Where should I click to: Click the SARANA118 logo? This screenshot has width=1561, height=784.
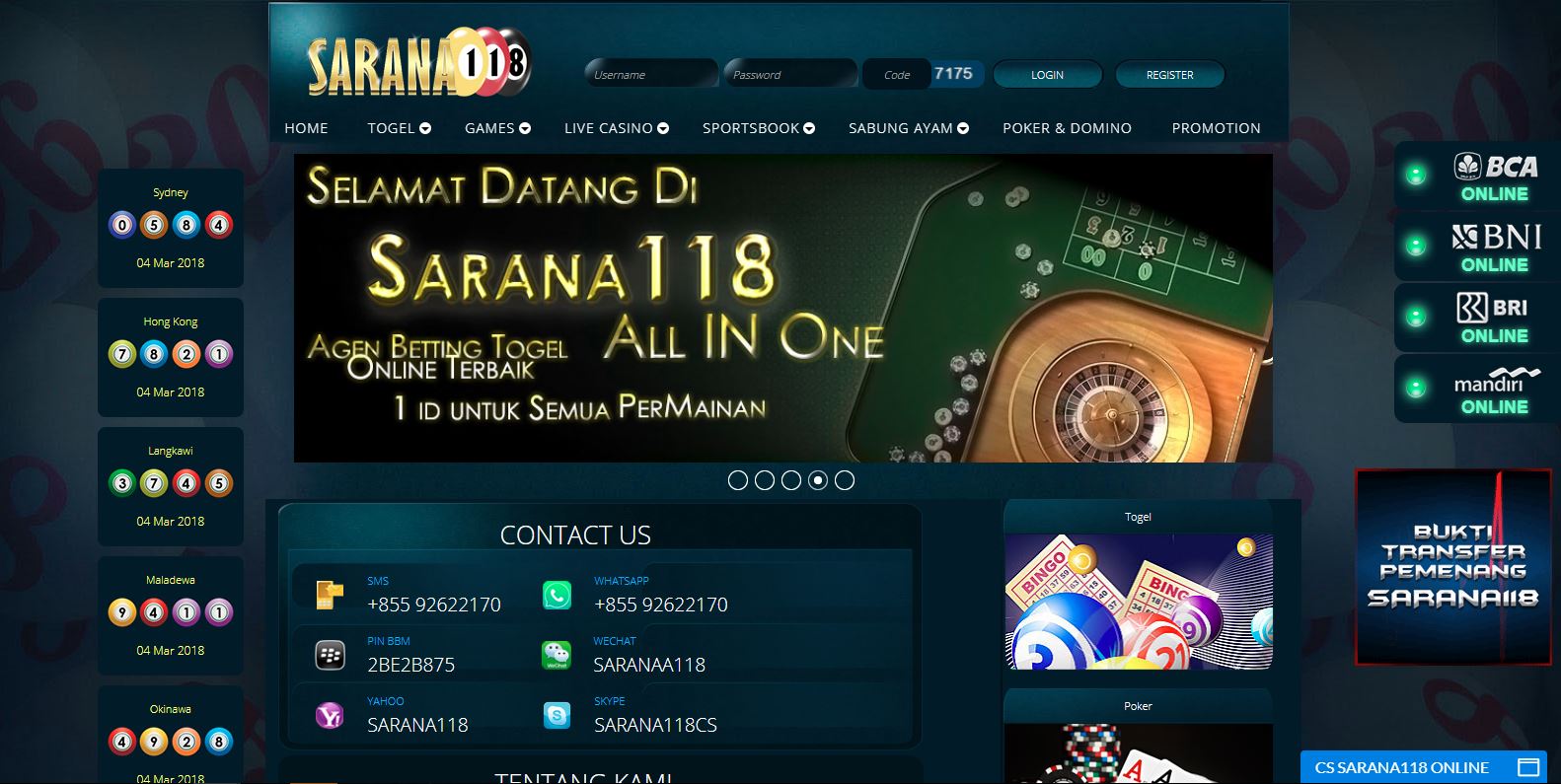coord(418,62)
